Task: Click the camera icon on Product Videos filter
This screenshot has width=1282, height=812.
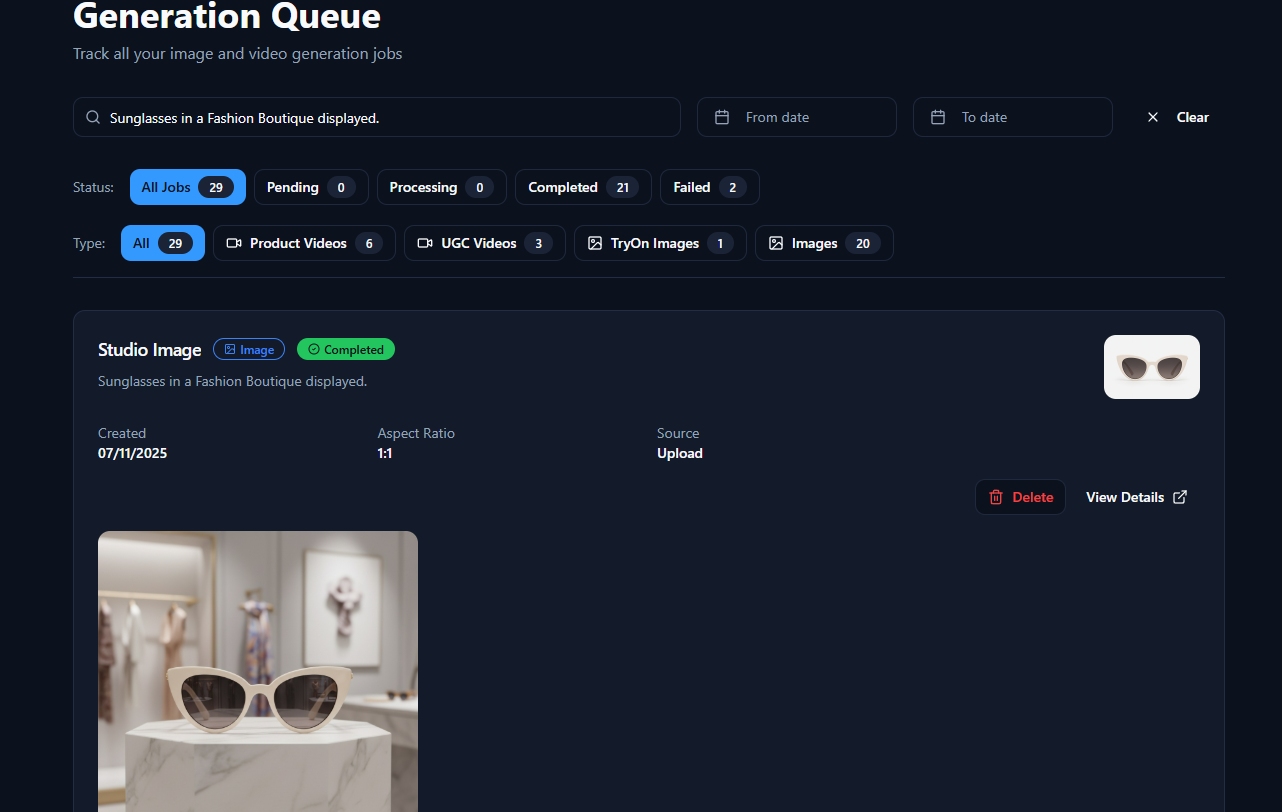Action: 233,243
